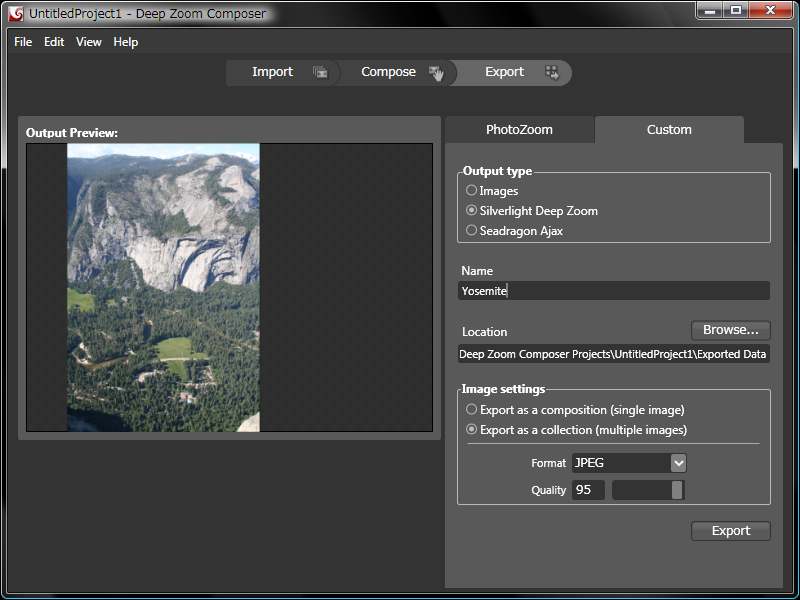Switch to the PhotoZoom tab
This screenshot has width=800, height=600.
tap(519, 130)
